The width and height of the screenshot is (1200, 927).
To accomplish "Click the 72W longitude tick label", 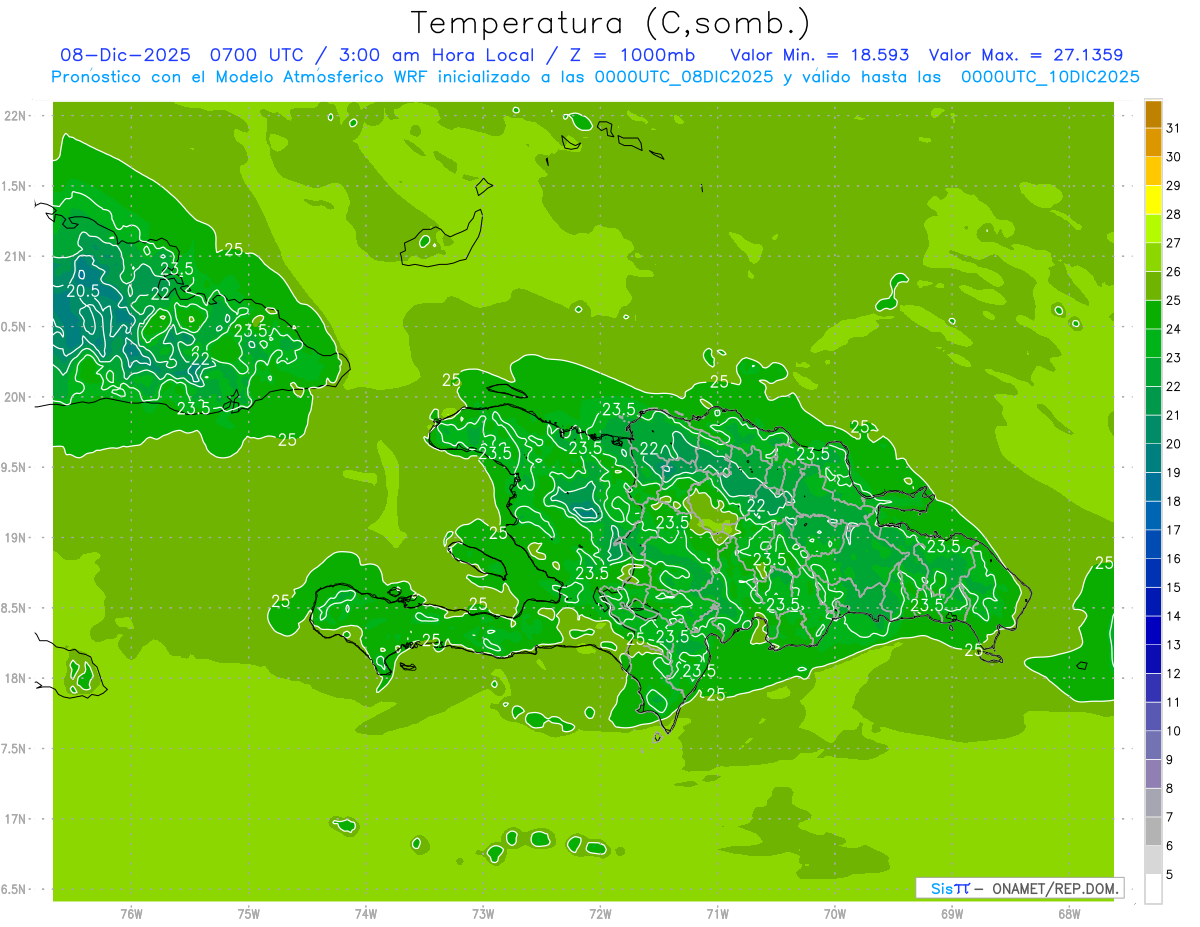I will [x=600, y=913].
